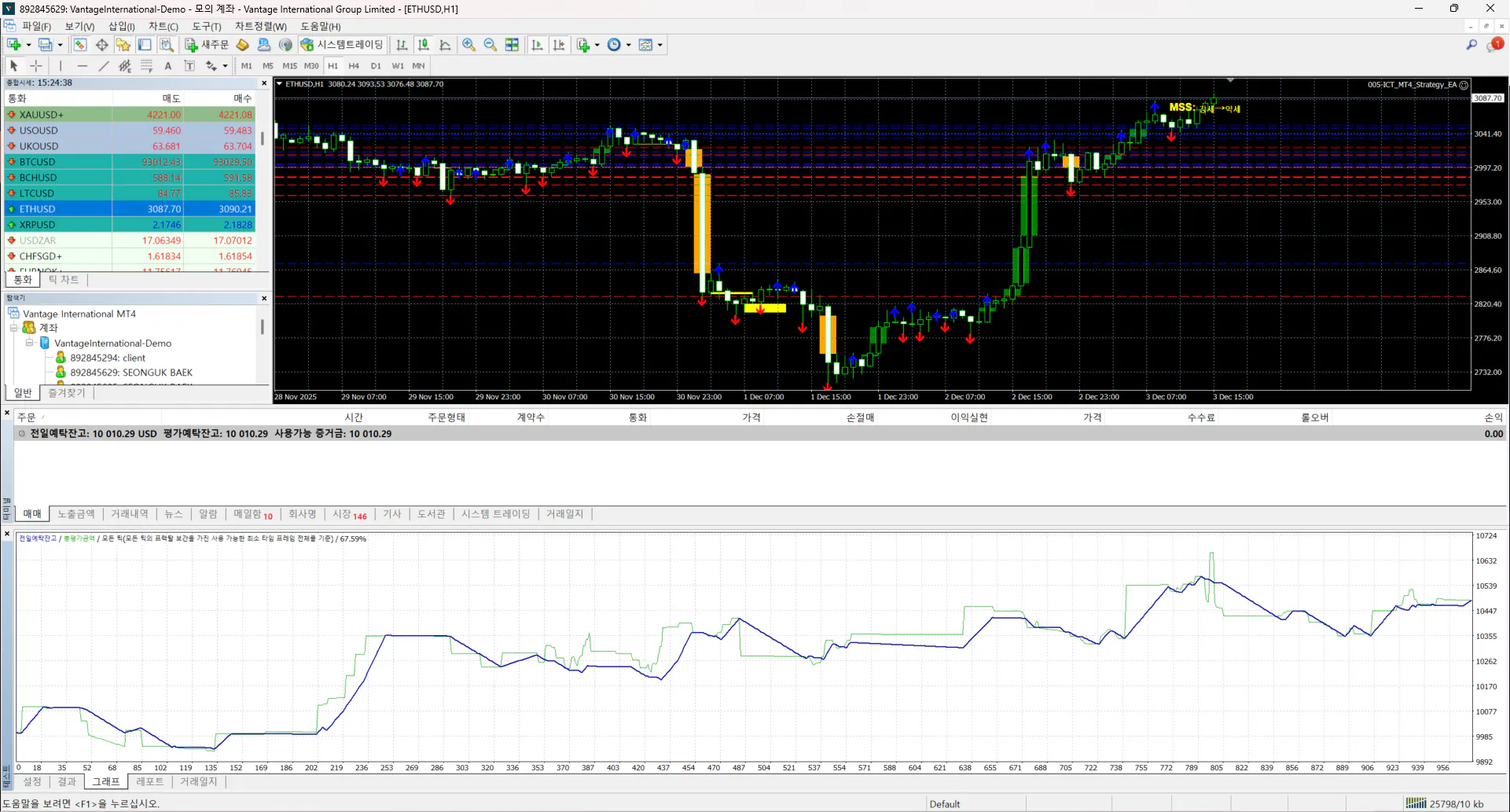Screen dimensions: 1510x812
Task: Switch chart to bar chart mode
Action: 402,45
